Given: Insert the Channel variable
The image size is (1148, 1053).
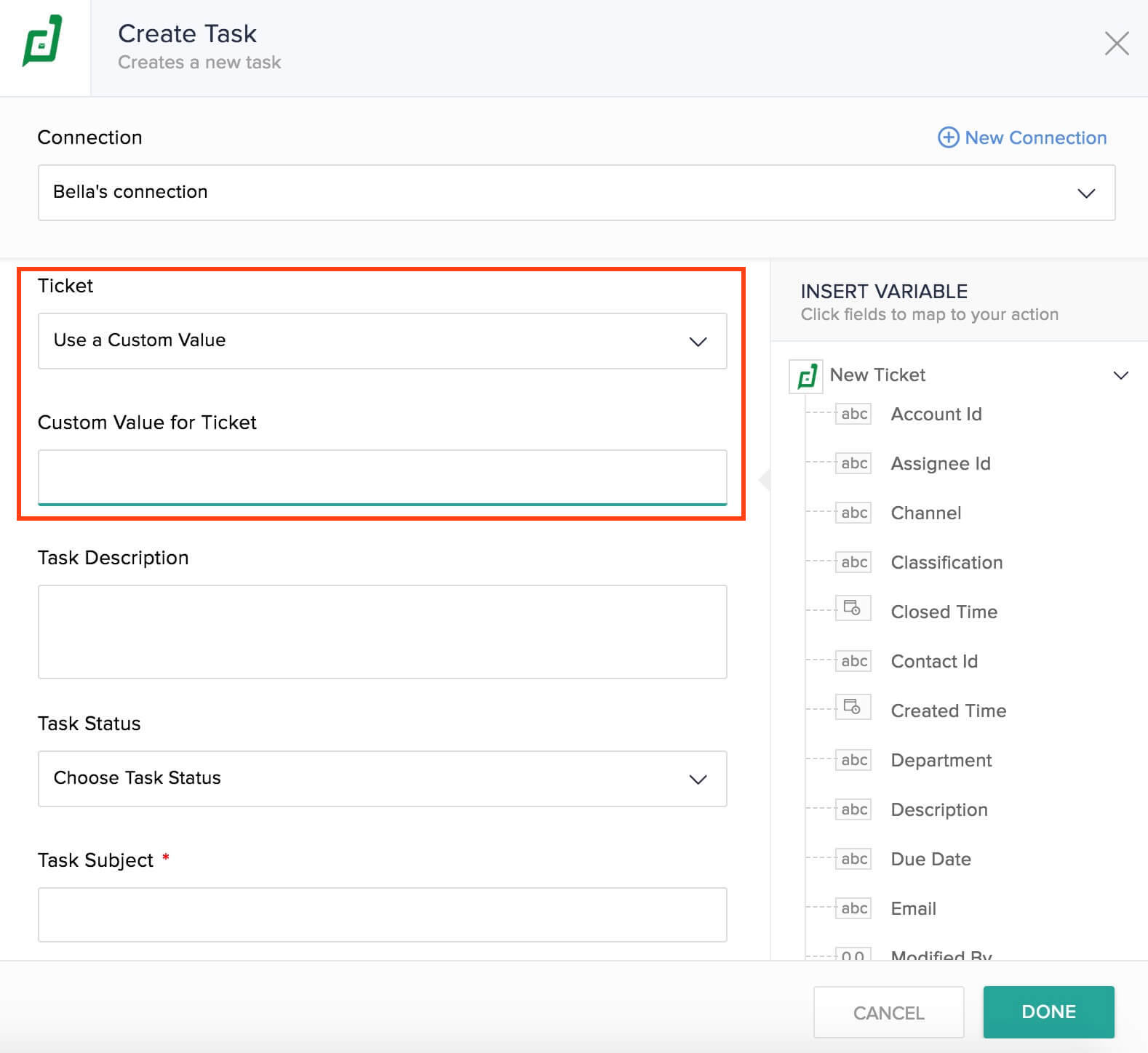Looking at the screenshot, I should point(926,513).
